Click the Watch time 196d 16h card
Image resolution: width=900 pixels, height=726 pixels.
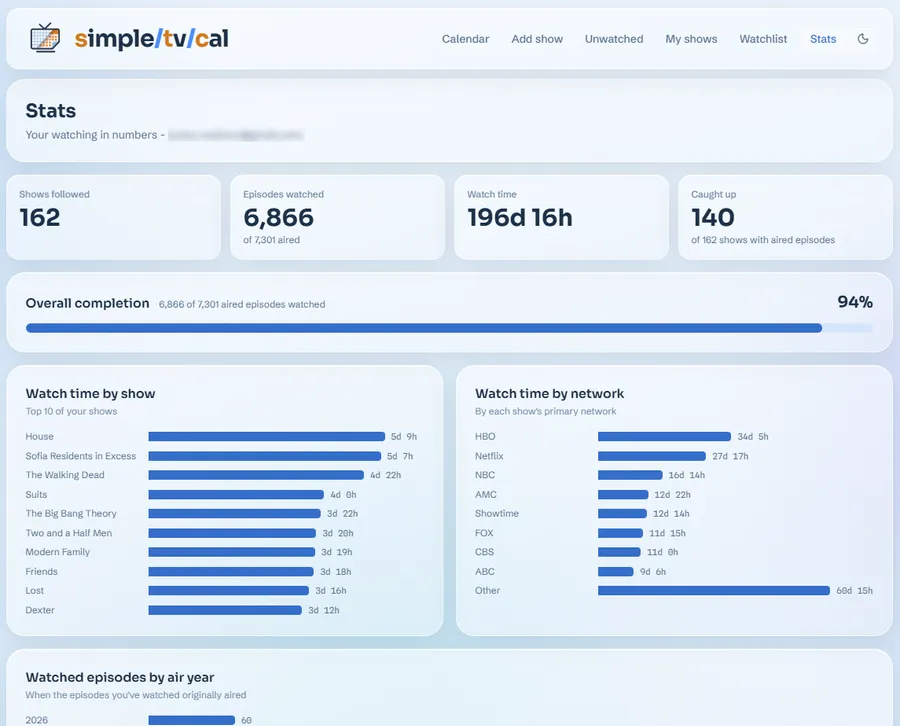tap(561, 217)
